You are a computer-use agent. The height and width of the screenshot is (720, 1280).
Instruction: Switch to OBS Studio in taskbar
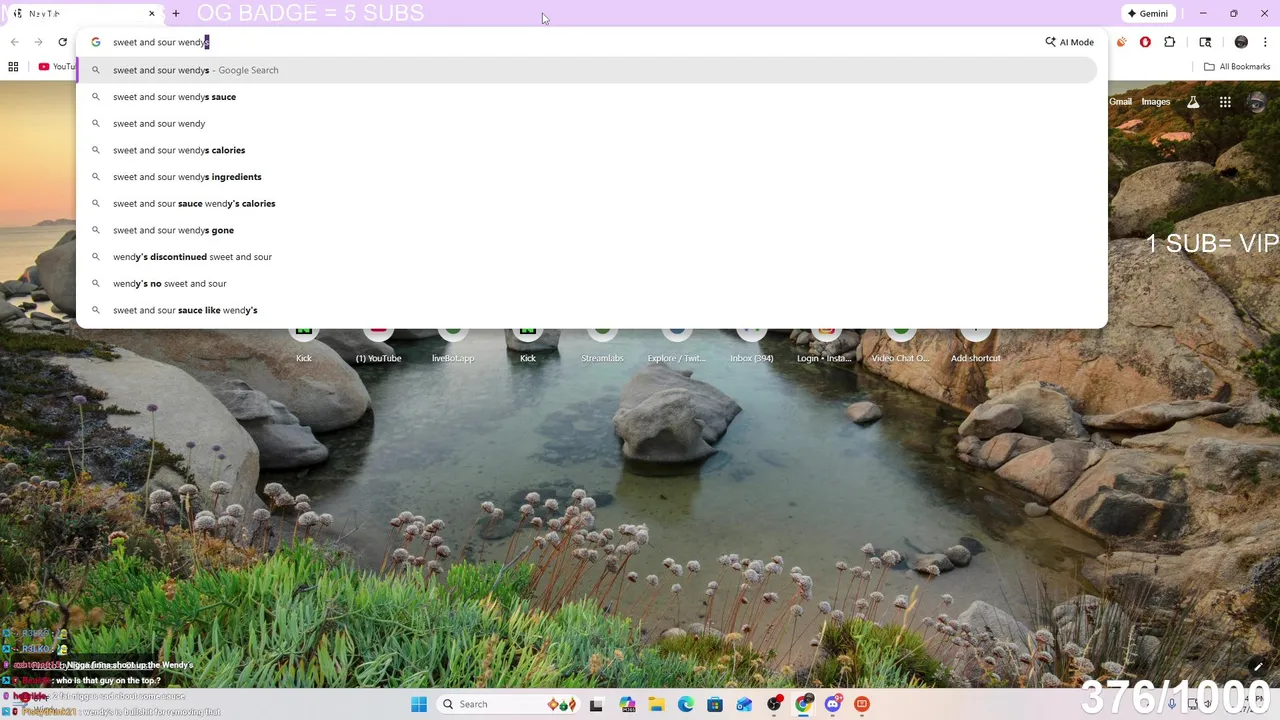(x=774, y=704)
